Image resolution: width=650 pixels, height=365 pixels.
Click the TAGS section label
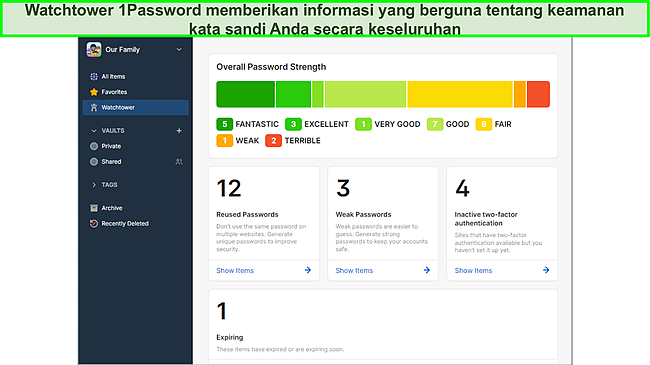[109, 185]
